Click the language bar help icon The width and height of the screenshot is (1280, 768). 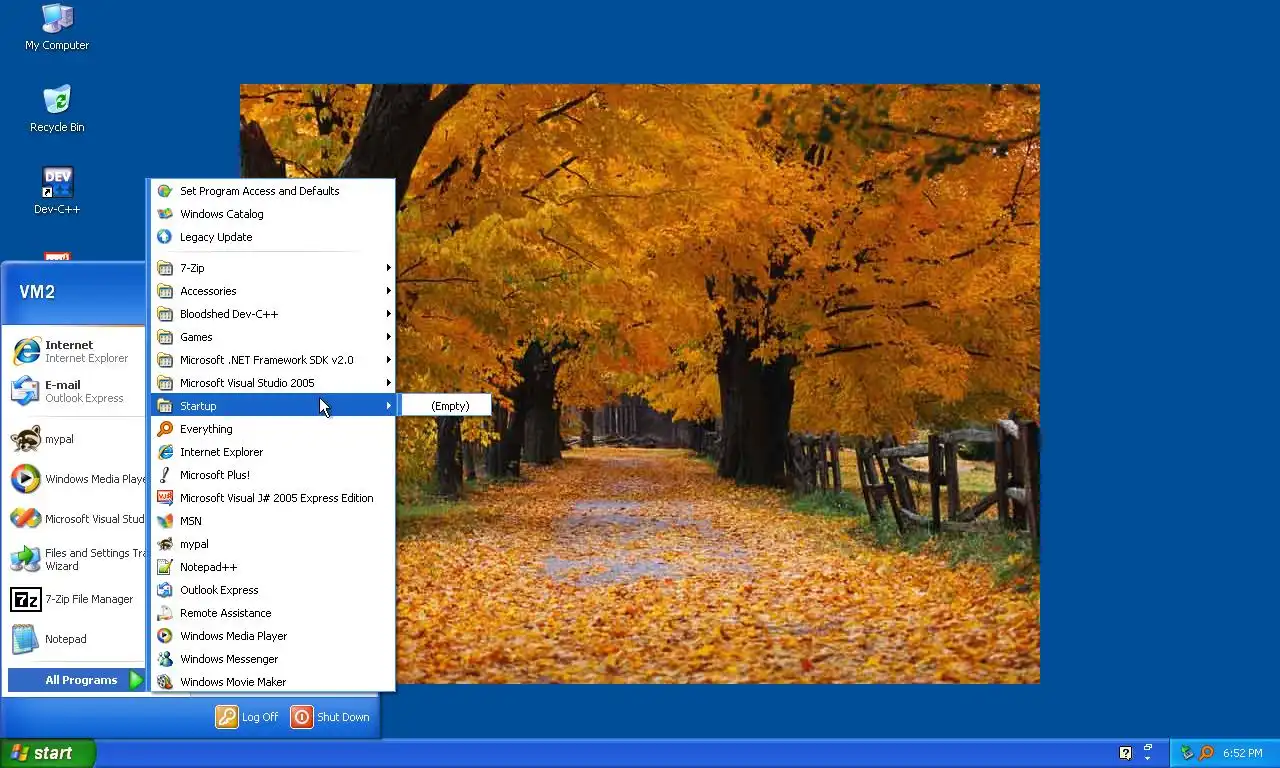click(x=1125, y=753)
